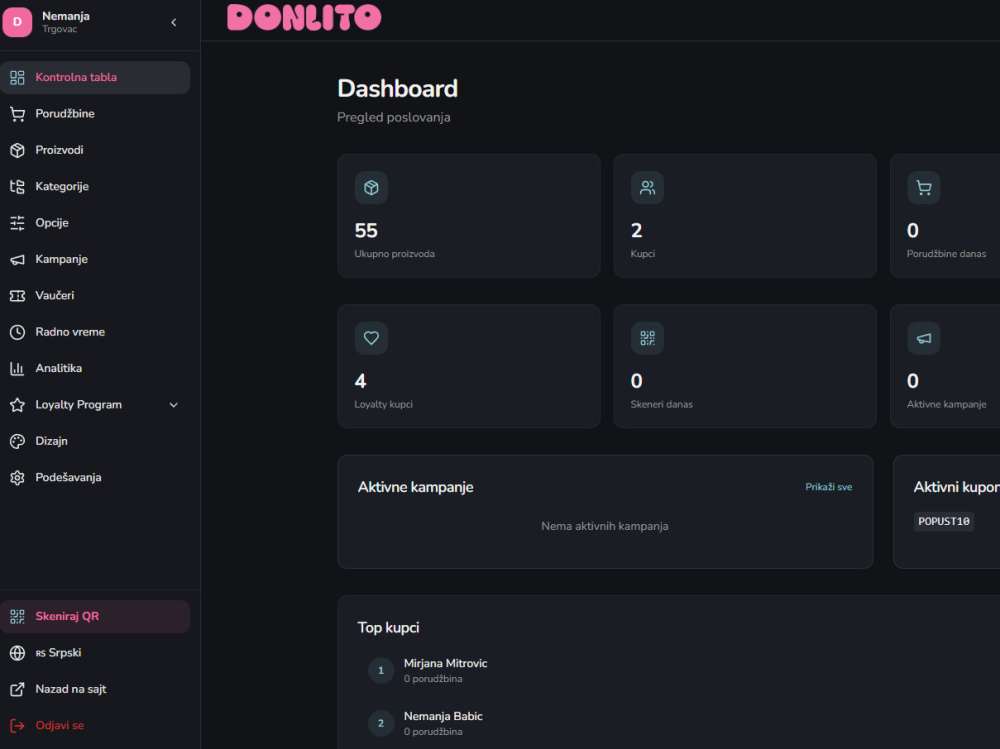Click the users icon on Kupci card
This screenshot has height=749, width=1000.
(x=647, y=188)
